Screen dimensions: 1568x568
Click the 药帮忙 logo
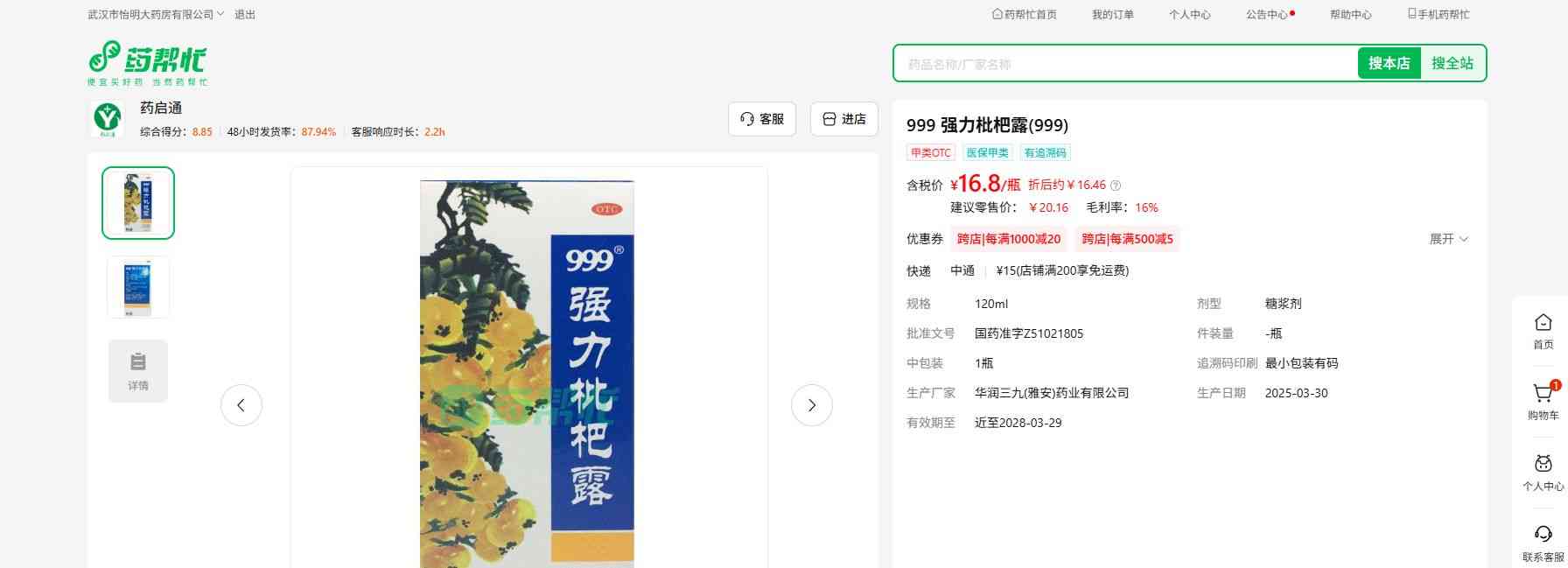coord(147,63)
